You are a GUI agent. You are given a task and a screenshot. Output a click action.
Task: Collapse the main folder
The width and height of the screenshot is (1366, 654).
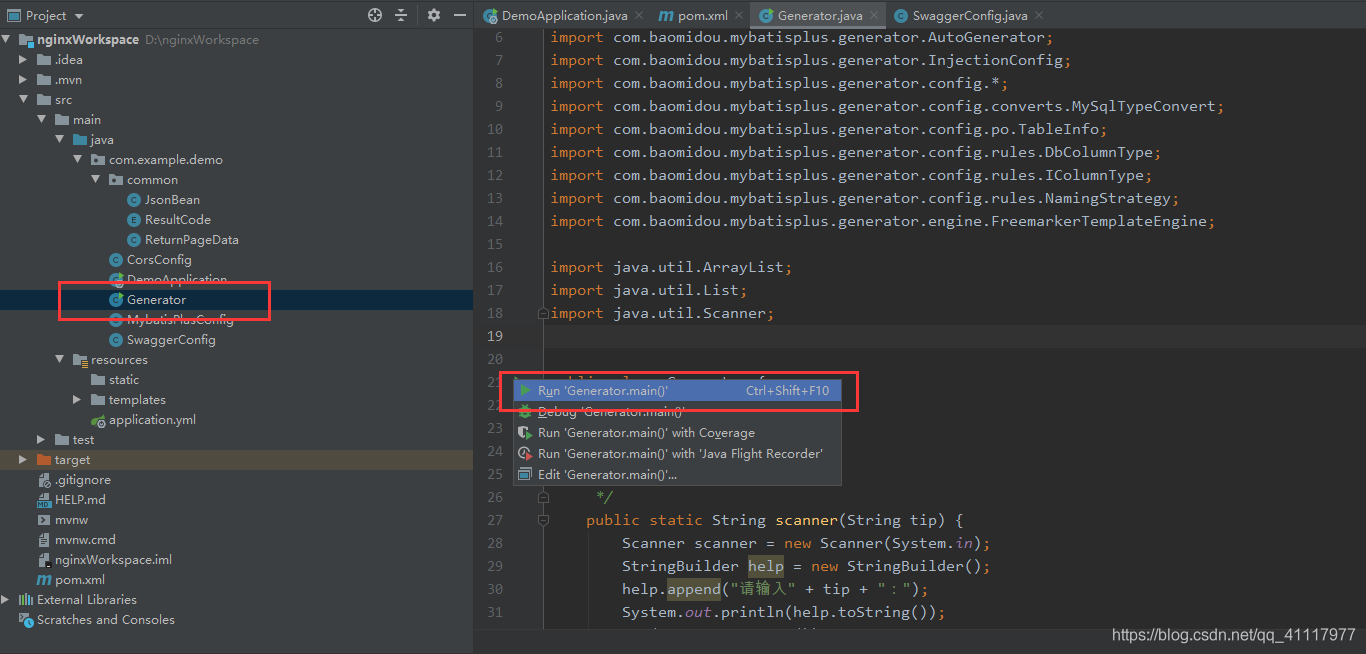[43, 120]
